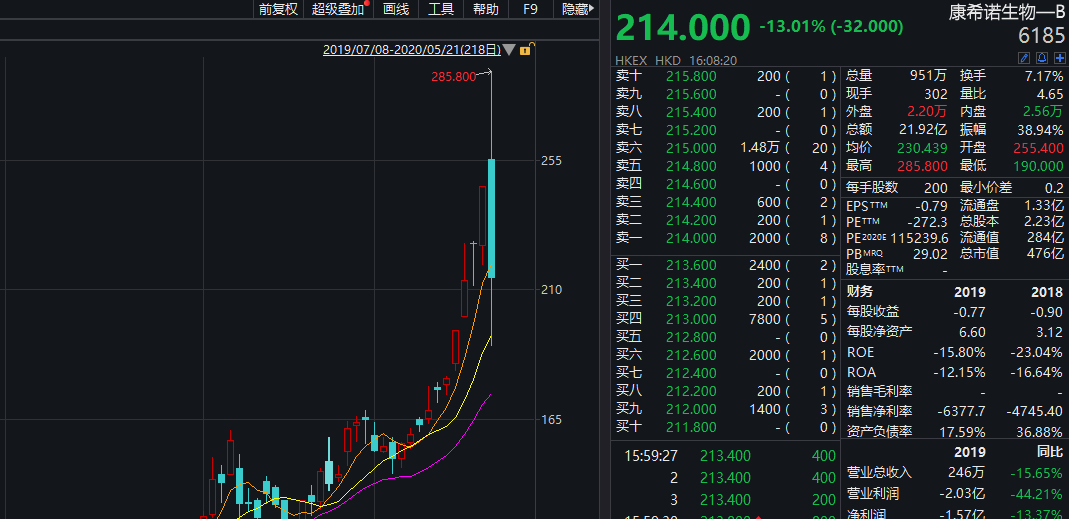Viewport: 1069px width, 519px height.
Task: Click the 最低 value 190.000
Action: [1038, 166]
